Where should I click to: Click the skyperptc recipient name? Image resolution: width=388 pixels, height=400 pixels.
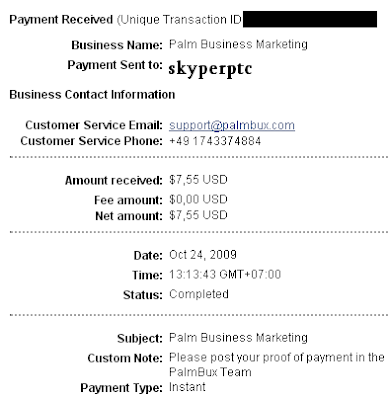(210, 69)
